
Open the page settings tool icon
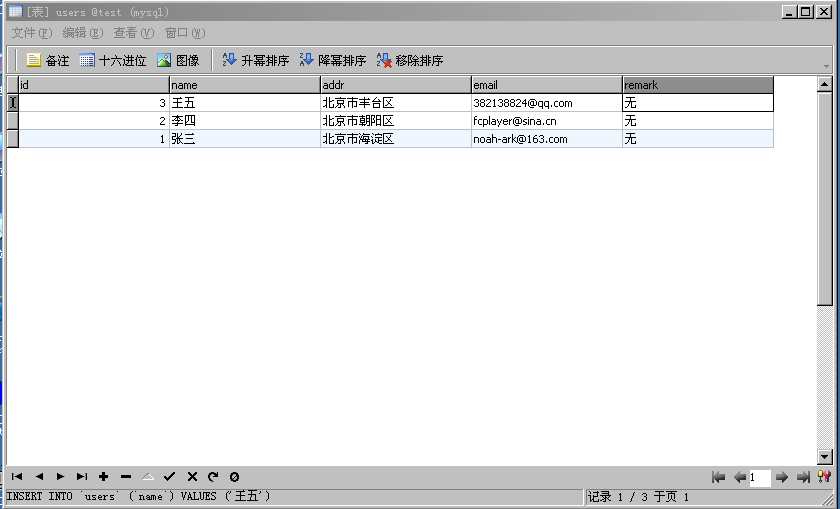[824, 477]
